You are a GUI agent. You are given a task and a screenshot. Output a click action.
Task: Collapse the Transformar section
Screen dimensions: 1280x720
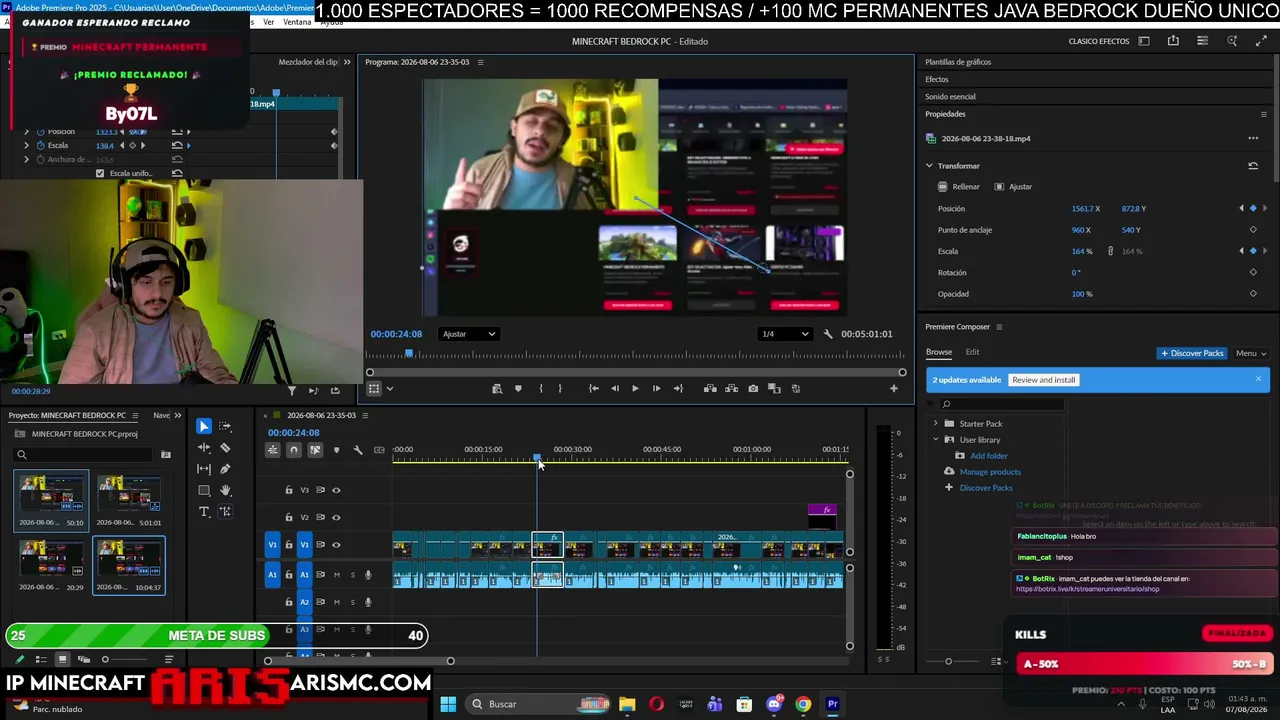coord(929,166)
